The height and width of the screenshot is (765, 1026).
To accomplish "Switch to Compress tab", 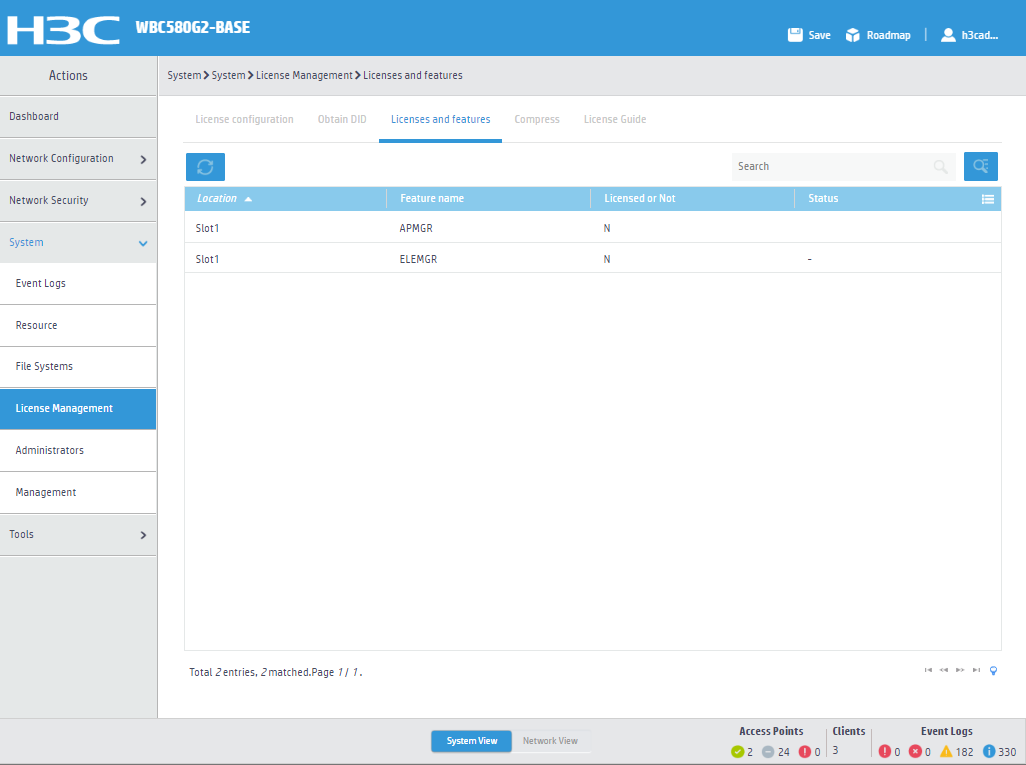I will point(537,119).
